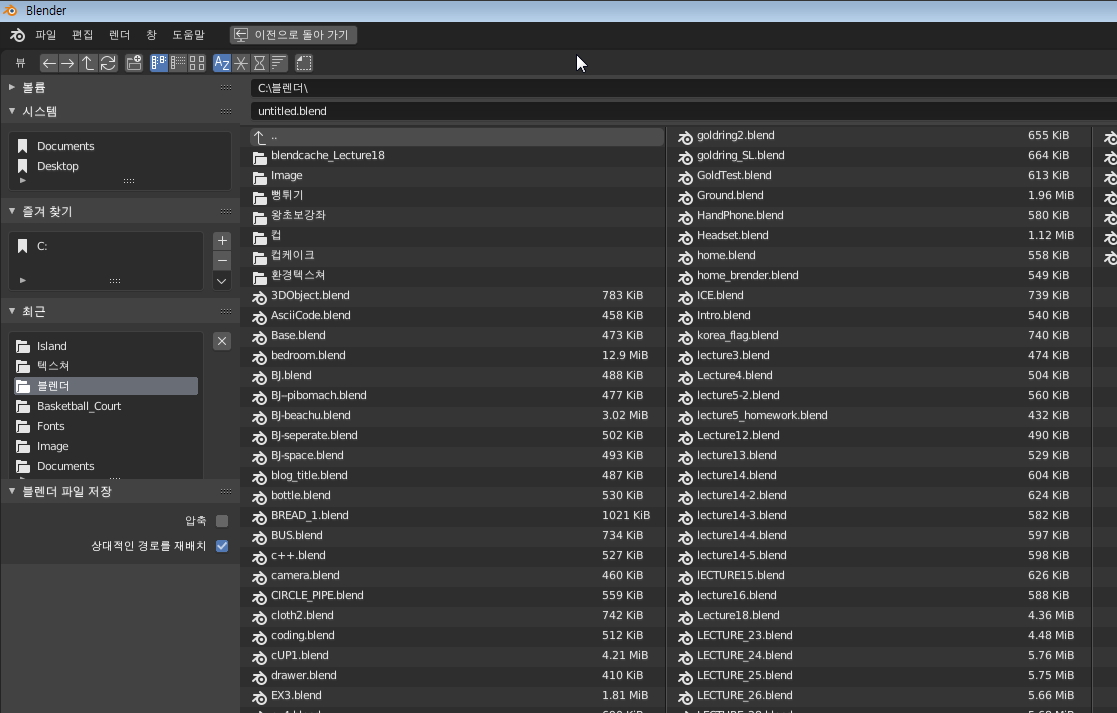Toggle show hidden files icon

point(304,63)
